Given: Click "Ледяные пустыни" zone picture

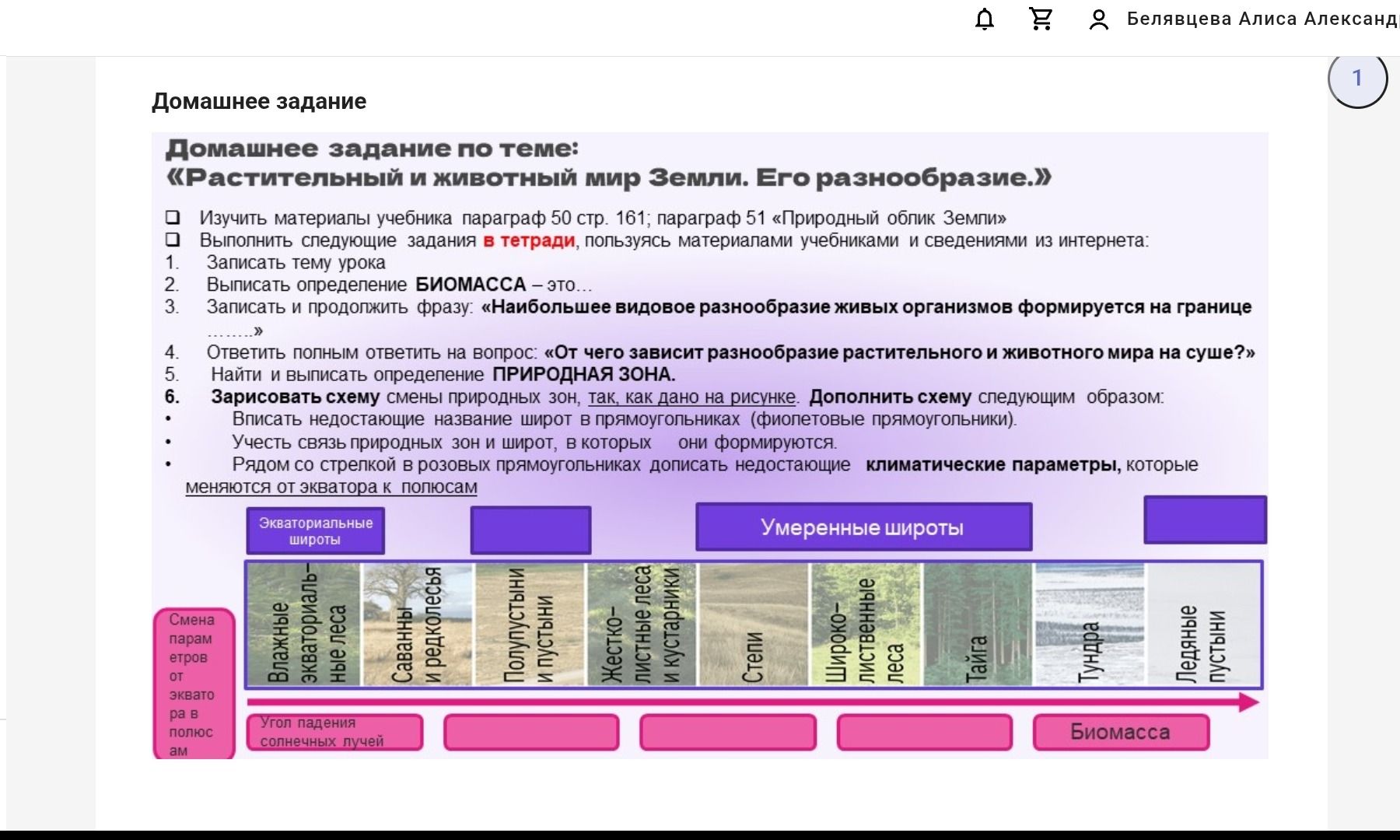Looking at the screenshot, I should coord(1202,625).
